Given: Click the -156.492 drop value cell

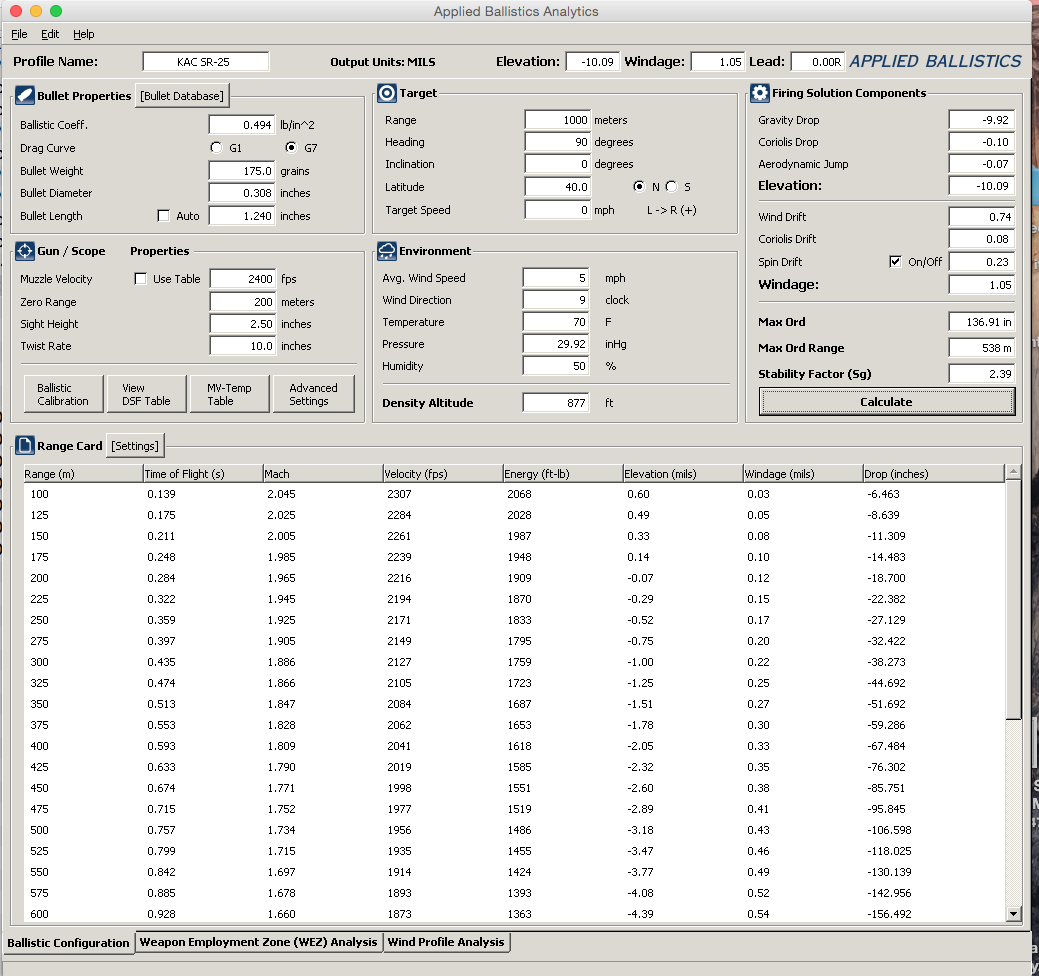Looking at the screenshot, I should 889,914.
